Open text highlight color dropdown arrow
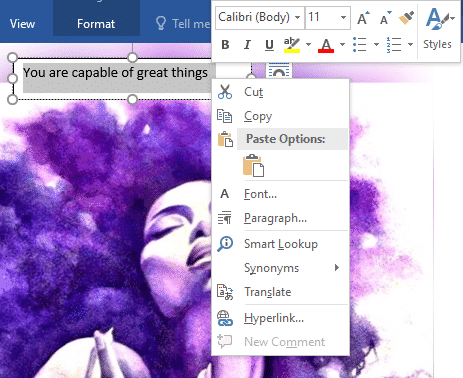Screen dimensions: 463x378 (x=308, y=44)
